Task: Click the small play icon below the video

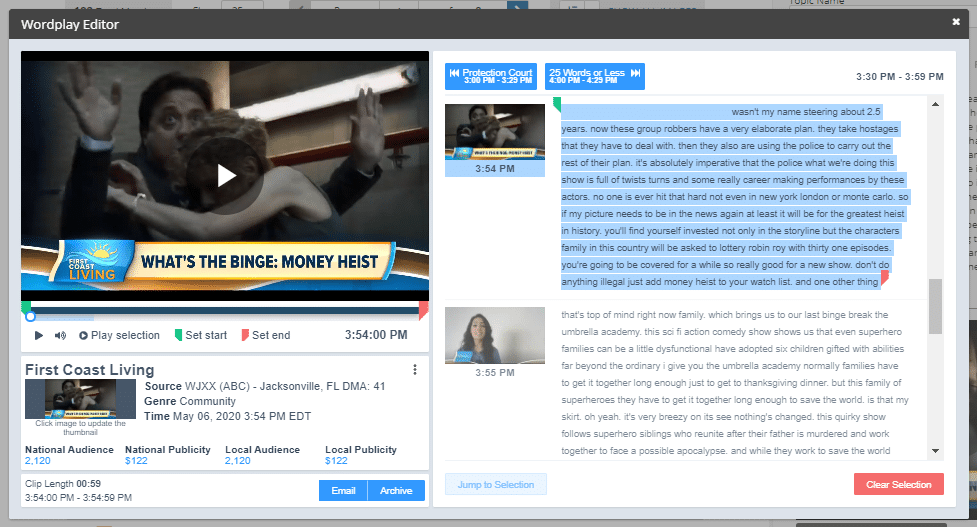Action: click(39, 335)
